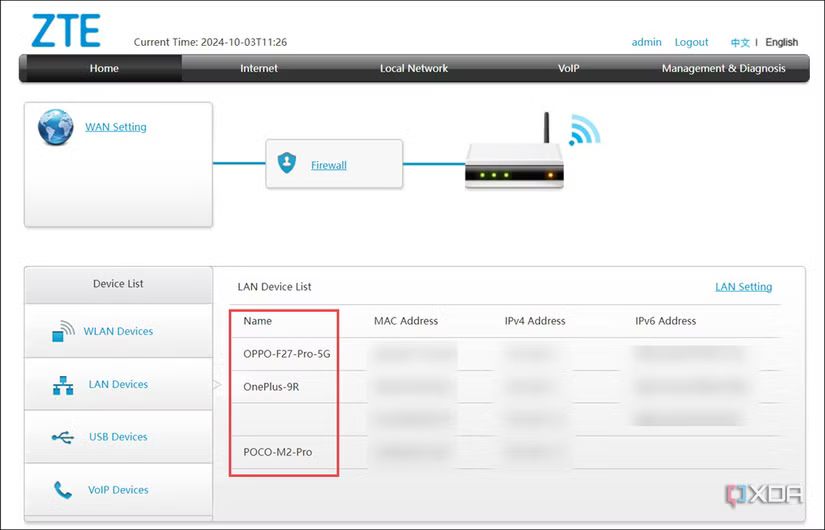The width and height of the screenshot is (825, 530).
Task: Click the WAN Setting globe icon
Action: pos(56,128)
